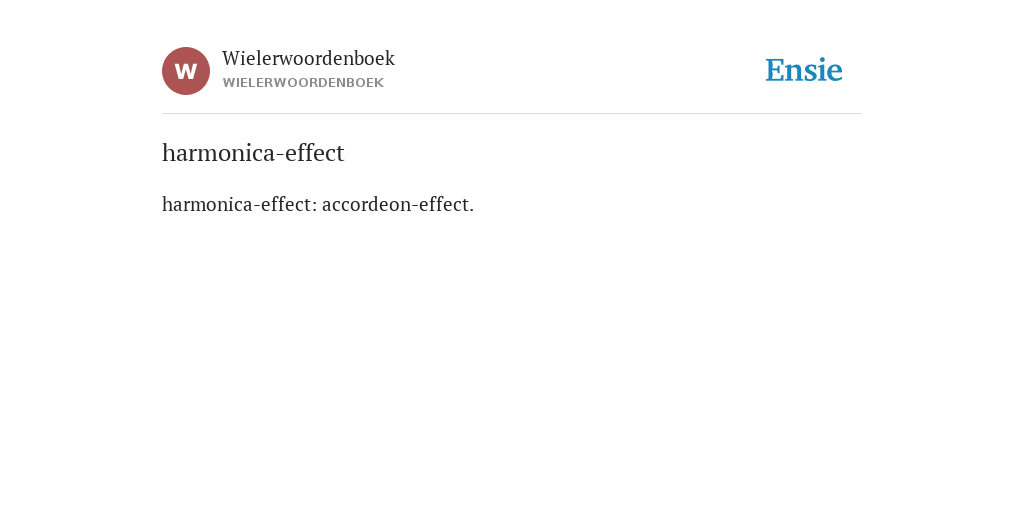The width and height of the screenshot is (1024, 512).
Task: Click the letter E of Ensie logo
Action: click(x=775, y=70)
